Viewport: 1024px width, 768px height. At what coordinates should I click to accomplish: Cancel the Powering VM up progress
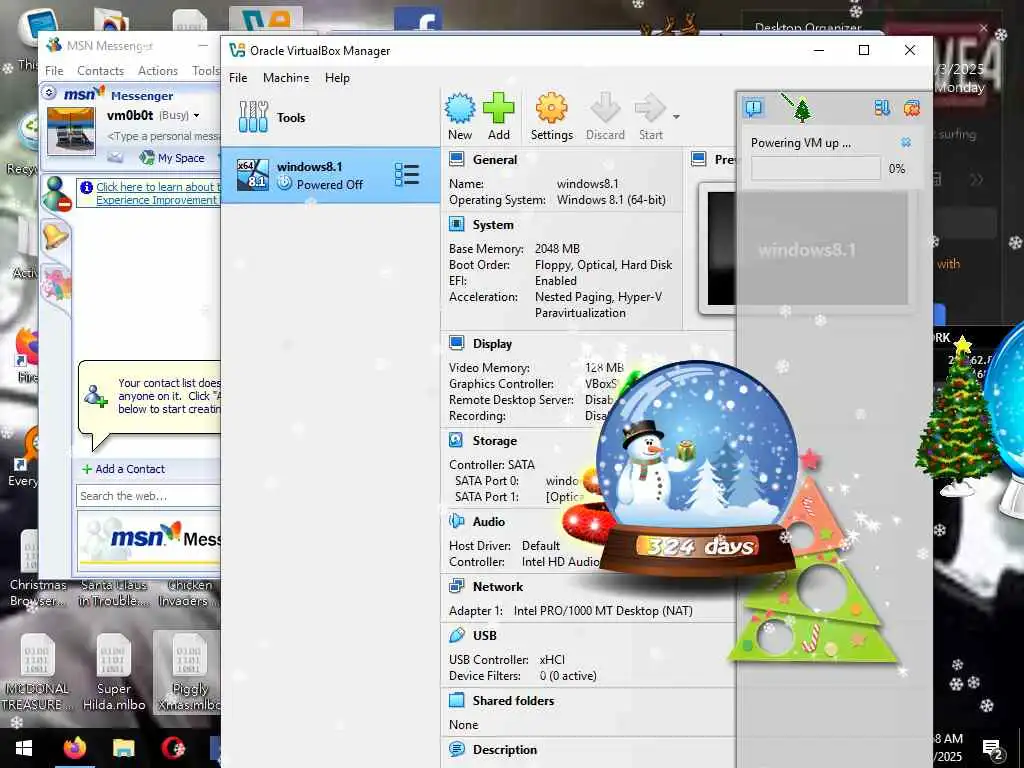tap(906, 142)
